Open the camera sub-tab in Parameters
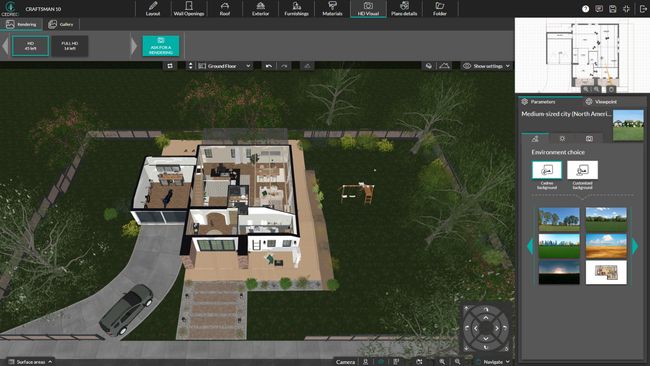Screen dimensions: 650x366 tap(589, 138)
